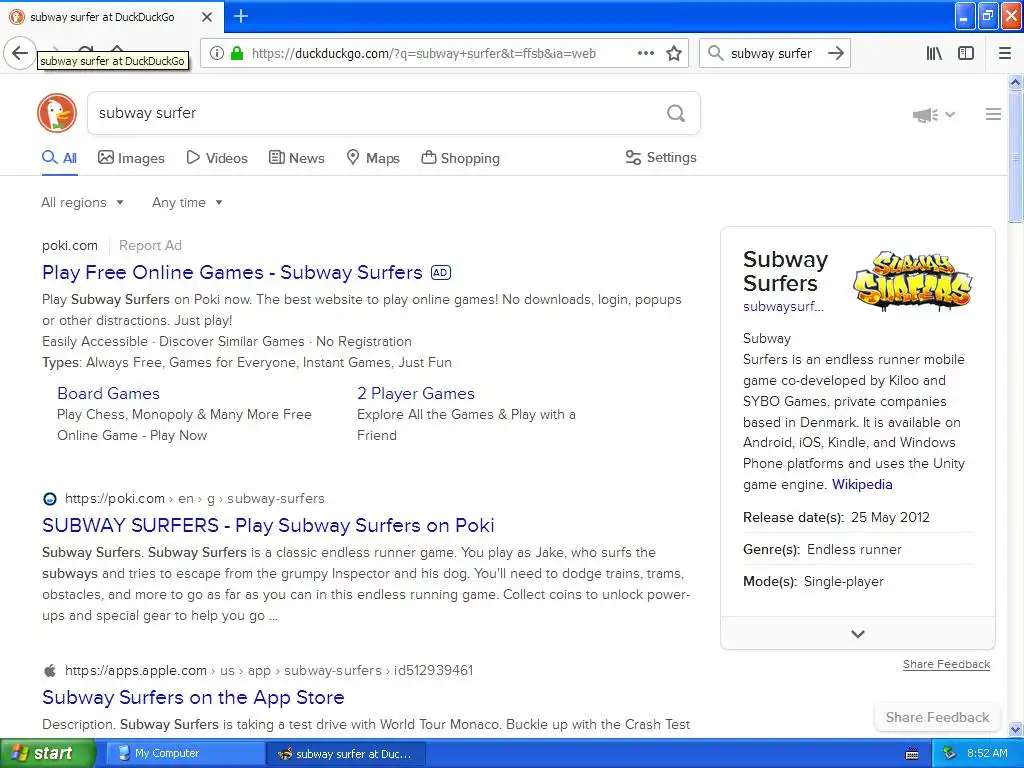Bookmark this page with the star icon
This screenshot has height=768, width=1024.
click(x=674, y=54)
